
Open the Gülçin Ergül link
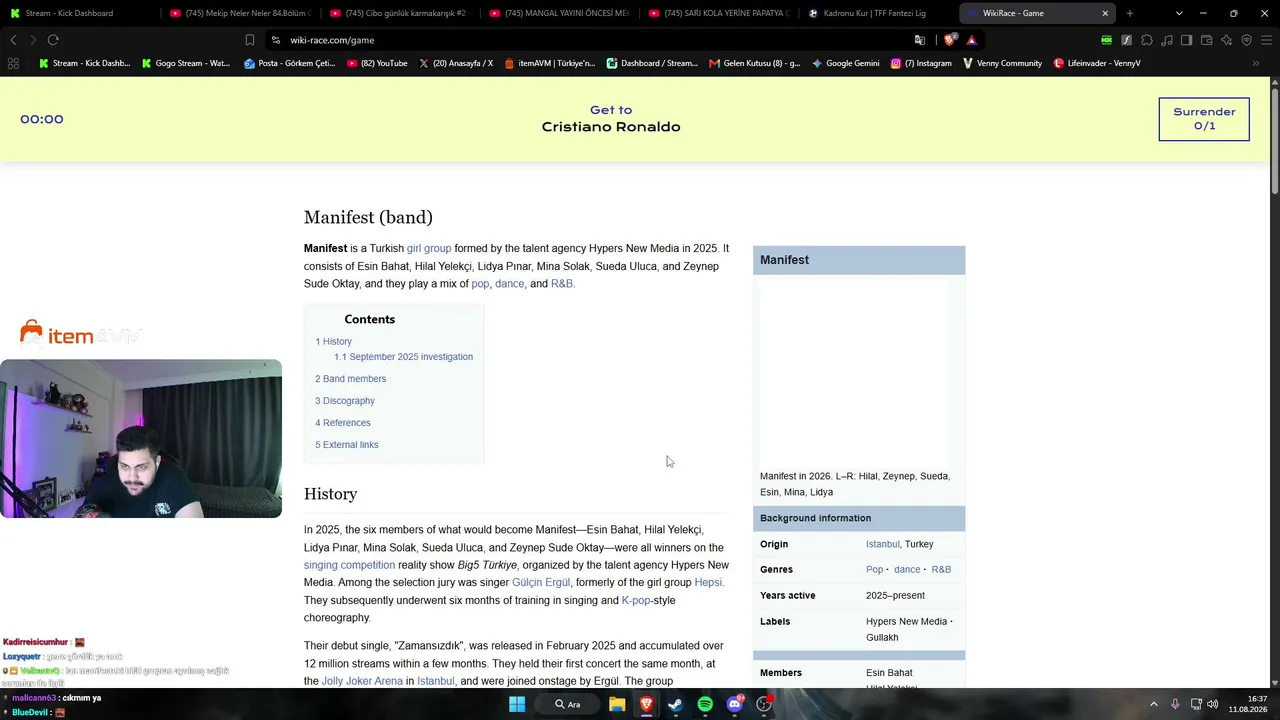click(x=541, y=582)
